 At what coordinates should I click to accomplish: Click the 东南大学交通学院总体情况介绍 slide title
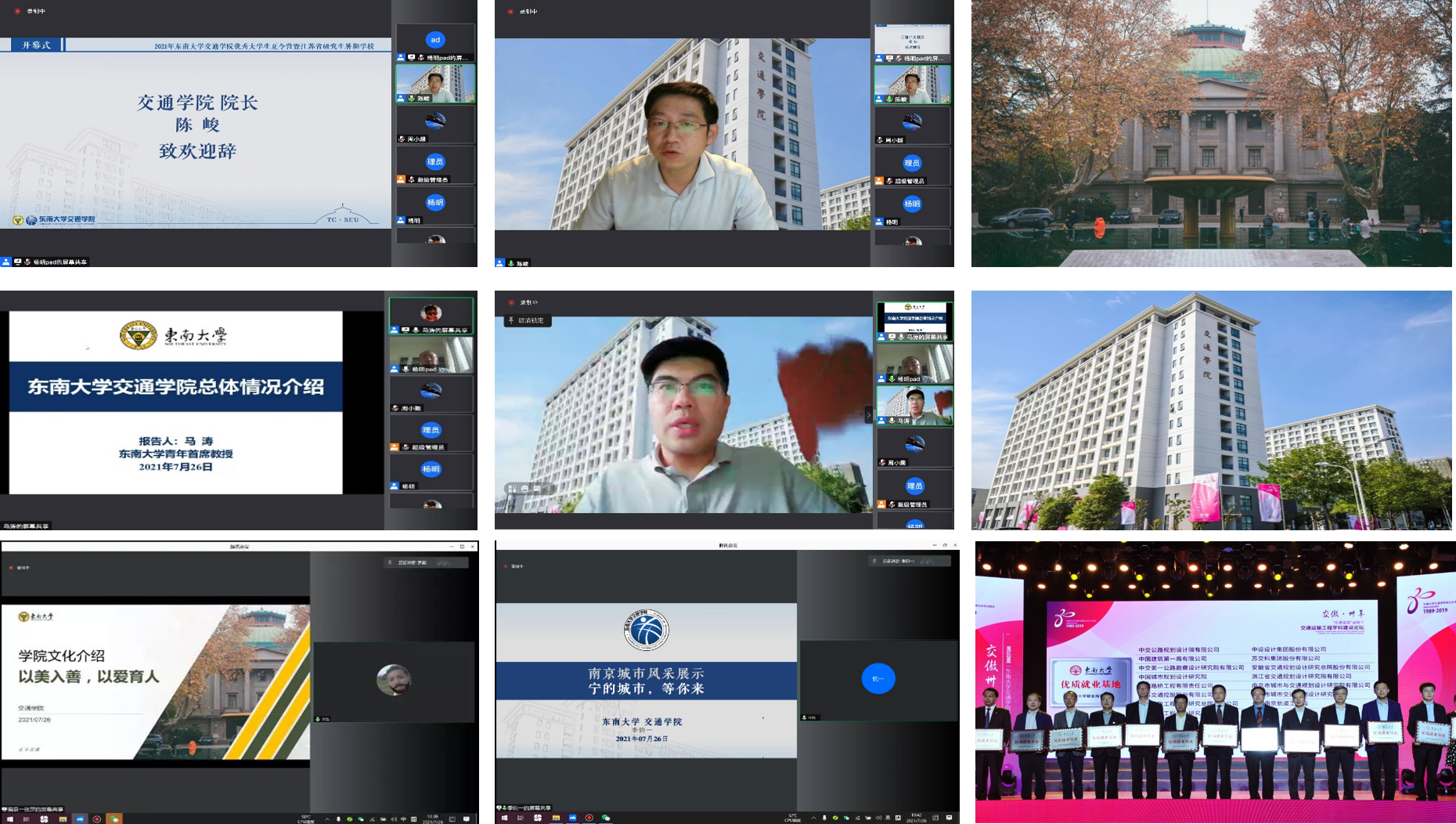176,387
